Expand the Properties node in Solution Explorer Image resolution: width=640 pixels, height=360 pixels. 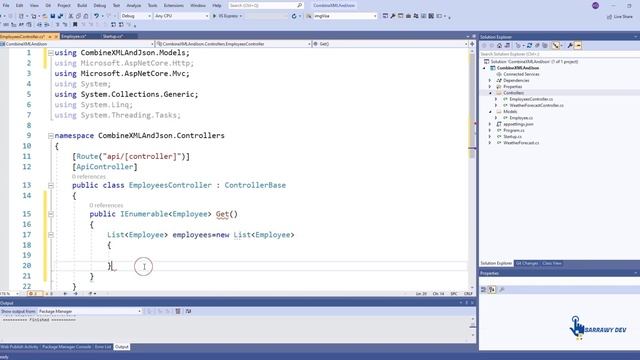491,87
